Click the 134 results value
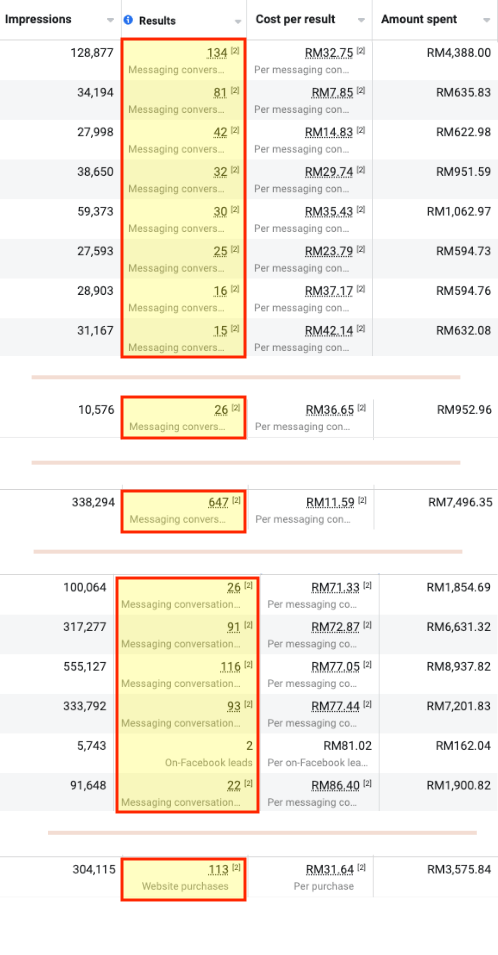Image resolution: width=498 pixels, height=955 pixels. pyautogui.click(x=217, y=53)
